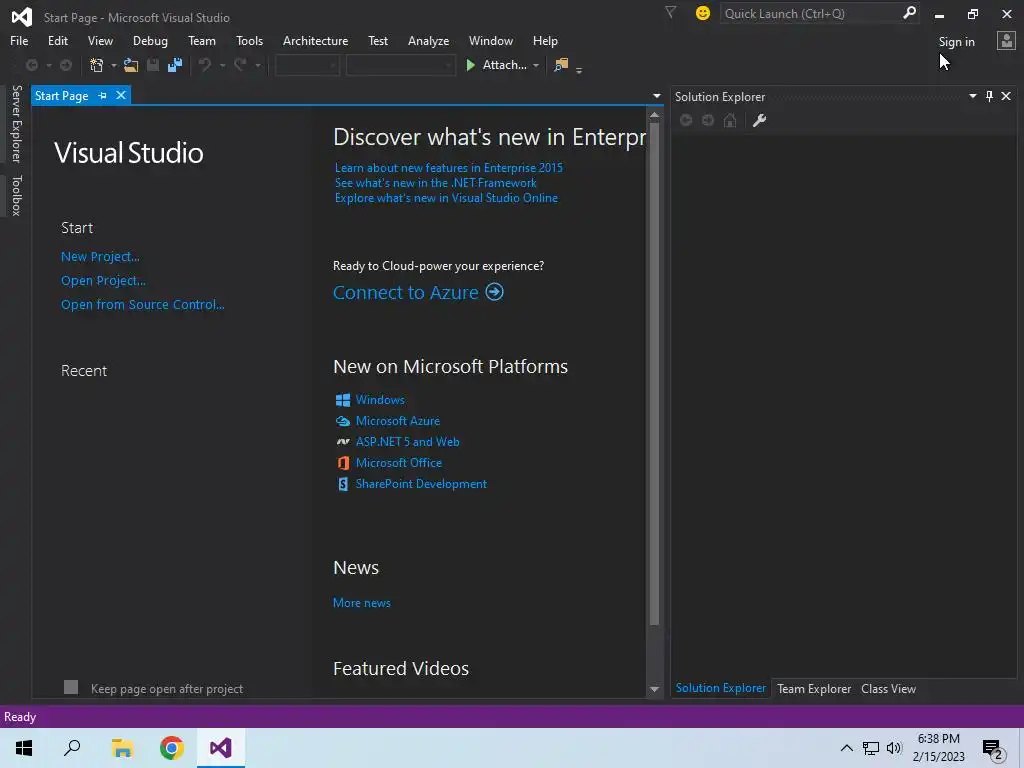Image resolution: width=1024 pixels, height=768 pixels.
Task: Open taskbar search magnifier
Action: tap(72, 748)
